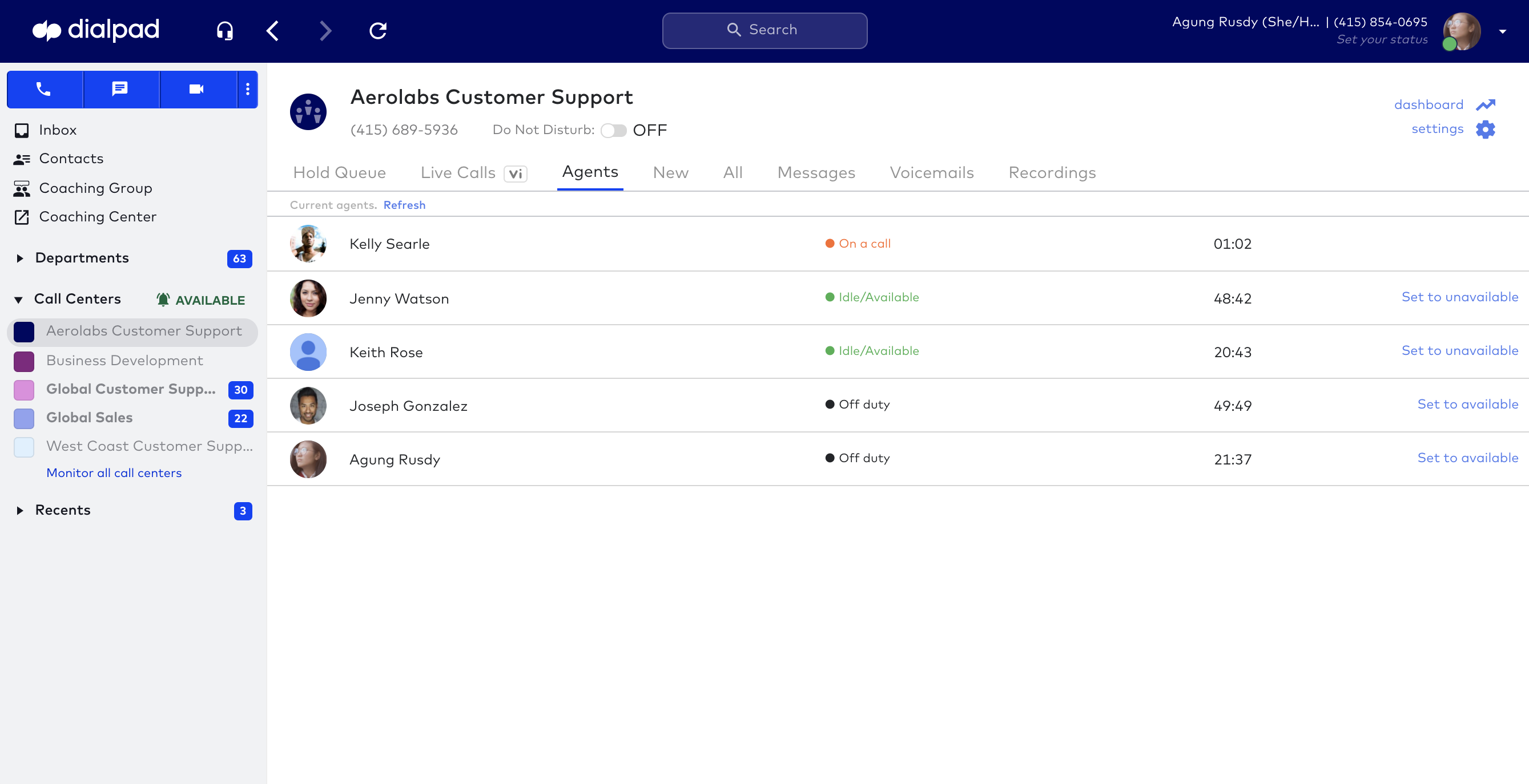Set Keith Rose to unavailable

1459,350
